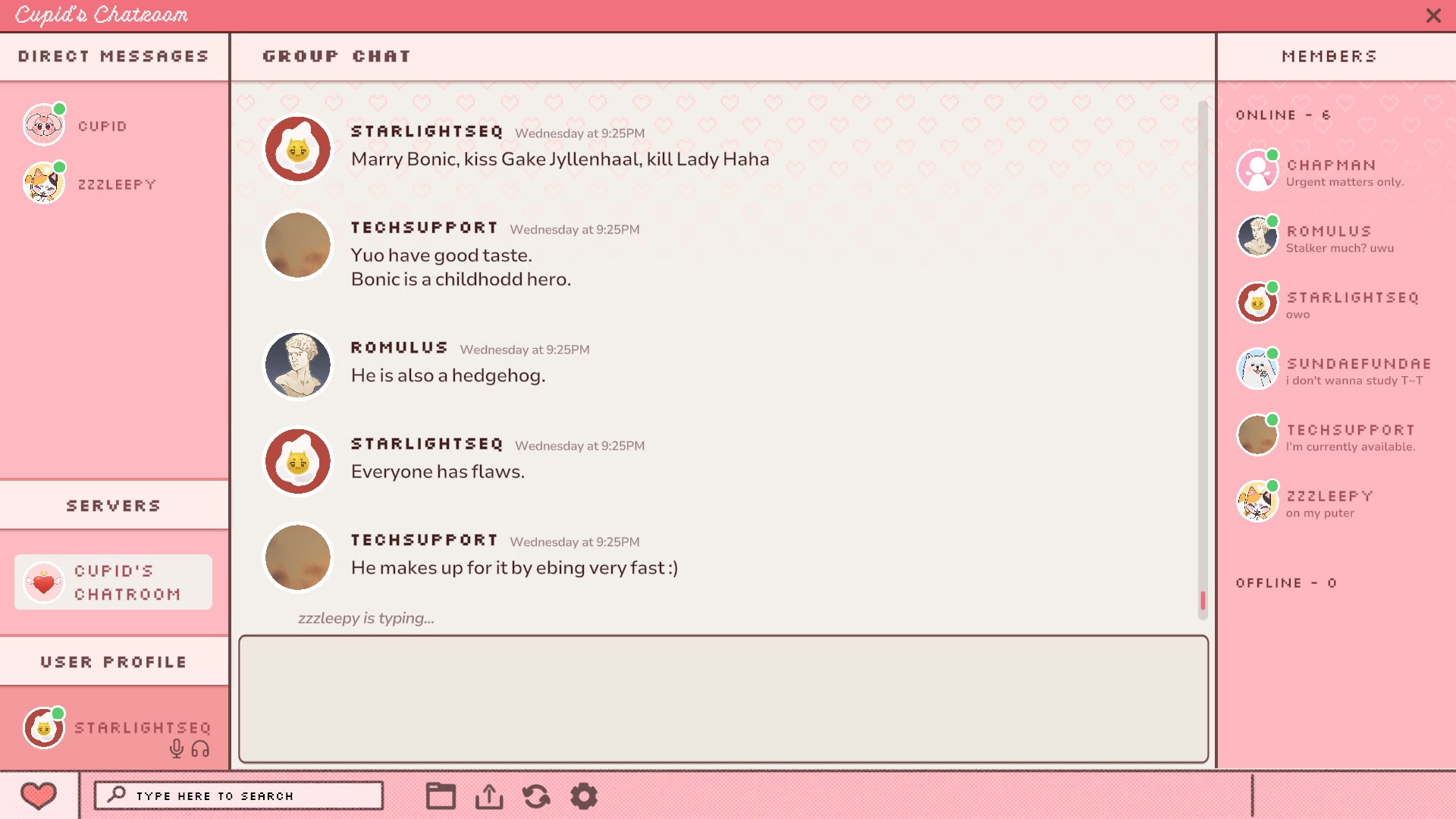Expand the OFFLINE - 0 members section
This screenshot has width=1456, height=819.
pyautogui.click(x=1287, y=583)
